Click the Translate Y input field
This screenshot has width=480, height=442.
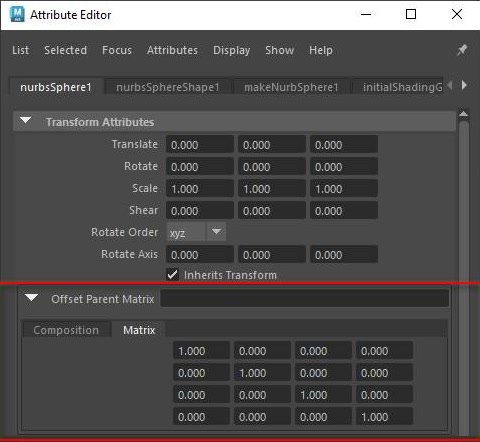pos(272,145)
